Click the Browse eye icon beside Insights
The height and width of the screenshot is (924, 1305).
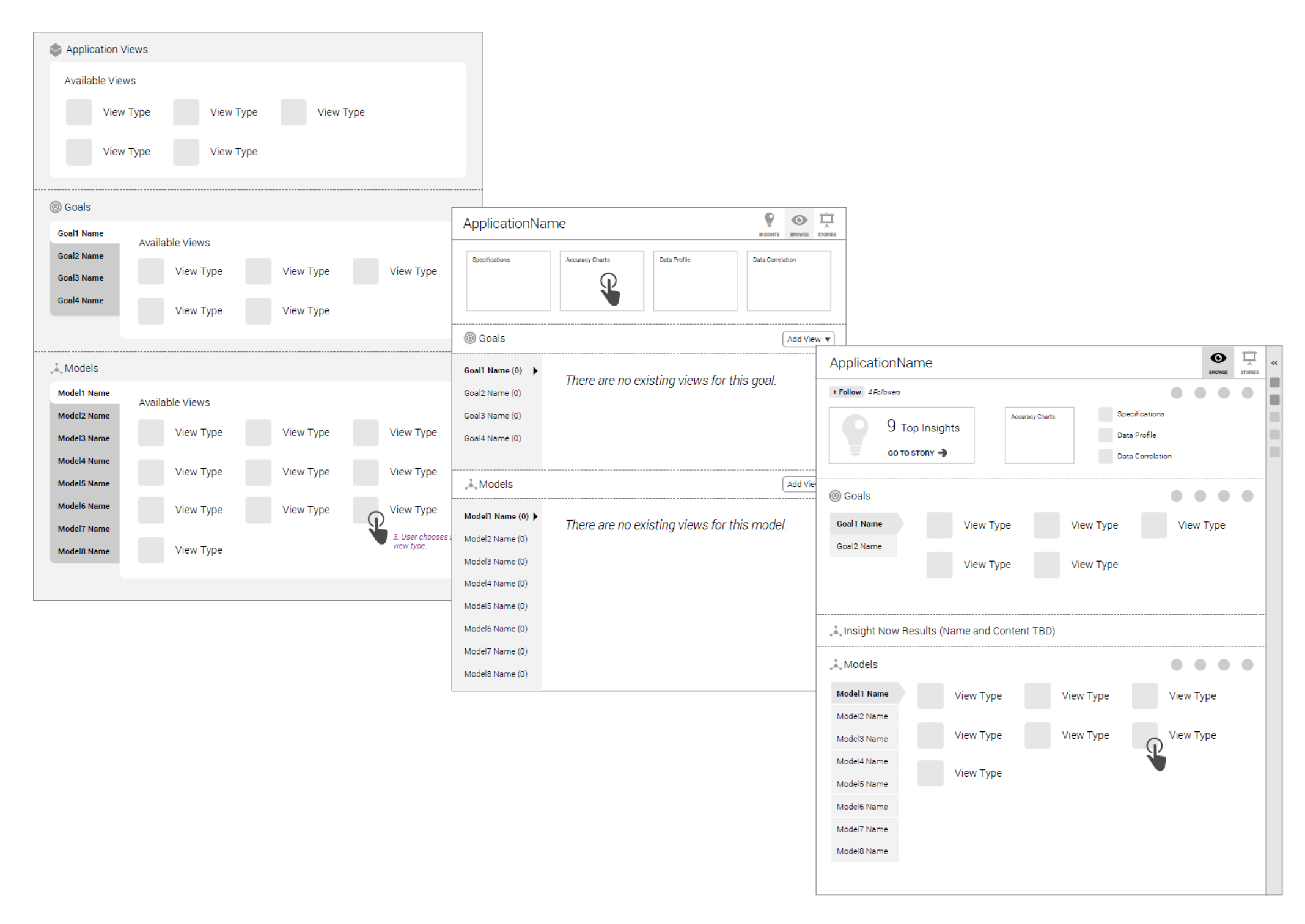[799, 221]
